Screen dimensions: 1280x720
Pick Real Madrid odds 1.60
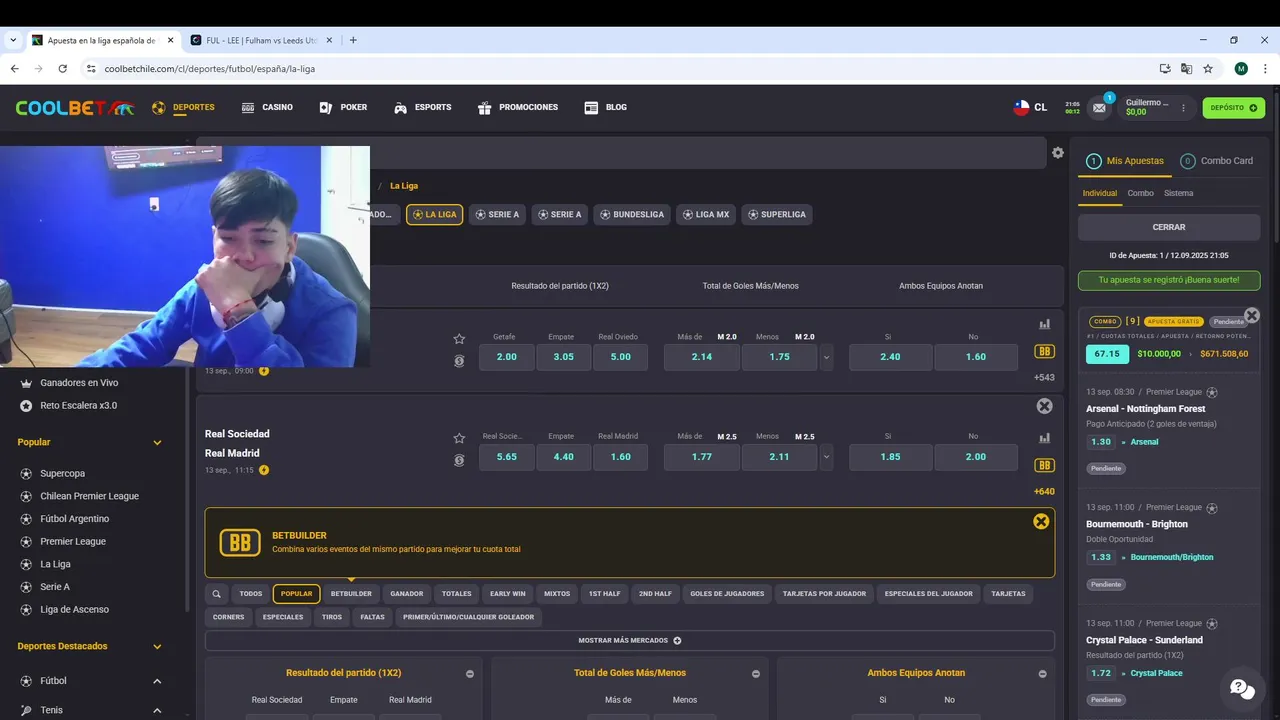620,457
